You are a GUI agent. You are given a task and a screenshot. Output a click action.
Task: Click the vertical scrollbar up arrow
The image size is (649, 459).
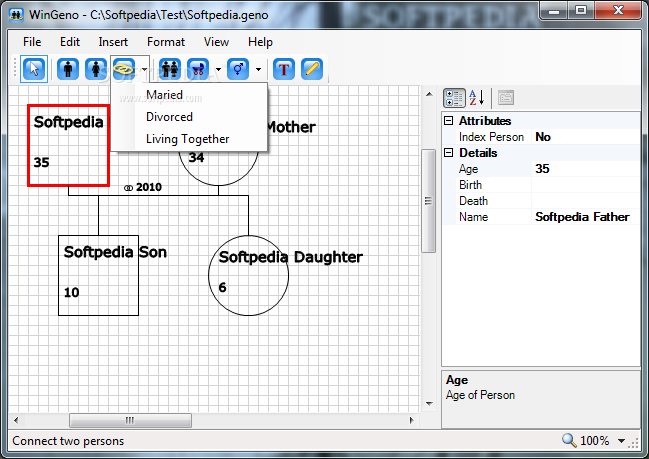click(x=429, y=94)
